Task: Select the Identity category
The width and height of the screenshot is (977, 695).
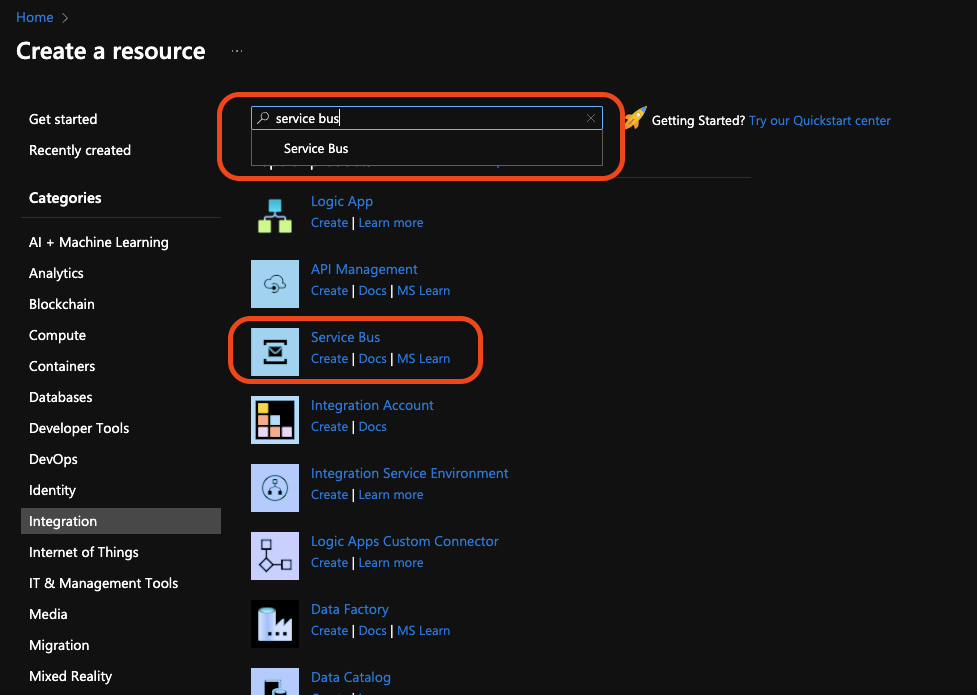Action: (52, 491)
